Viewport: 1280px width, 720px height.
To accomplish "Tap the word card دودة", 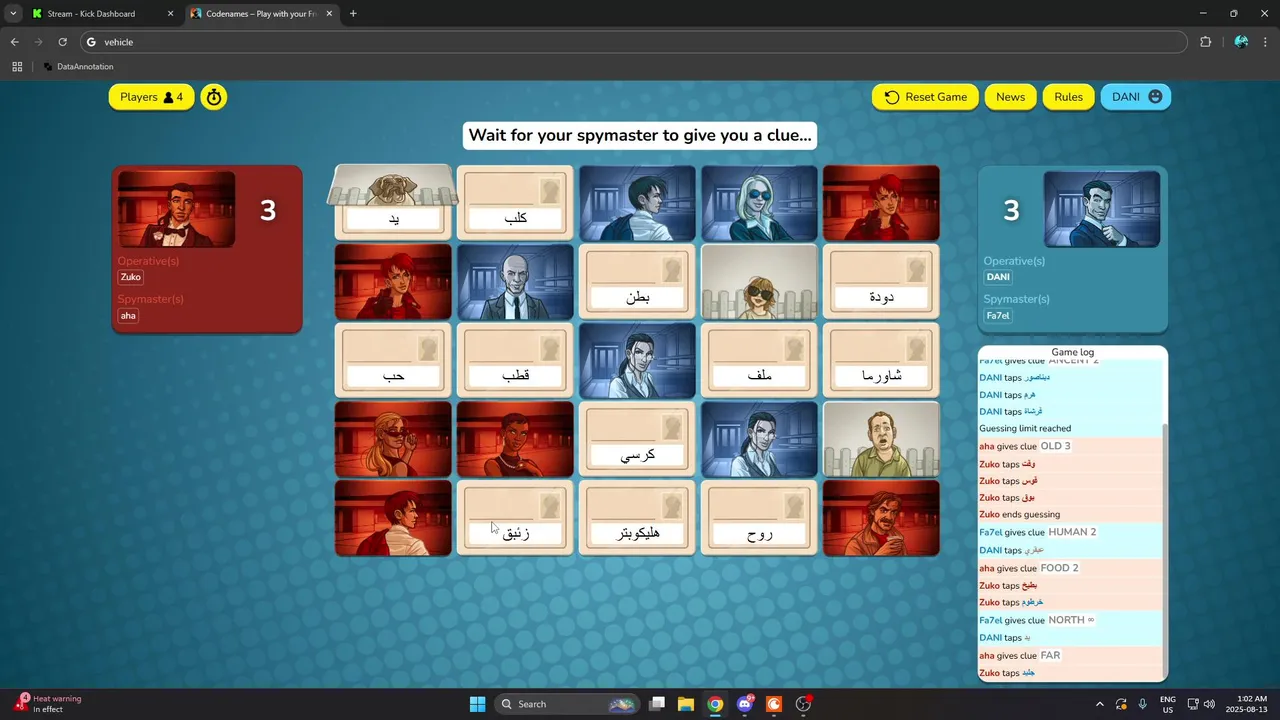I will (x=881, y=282).
